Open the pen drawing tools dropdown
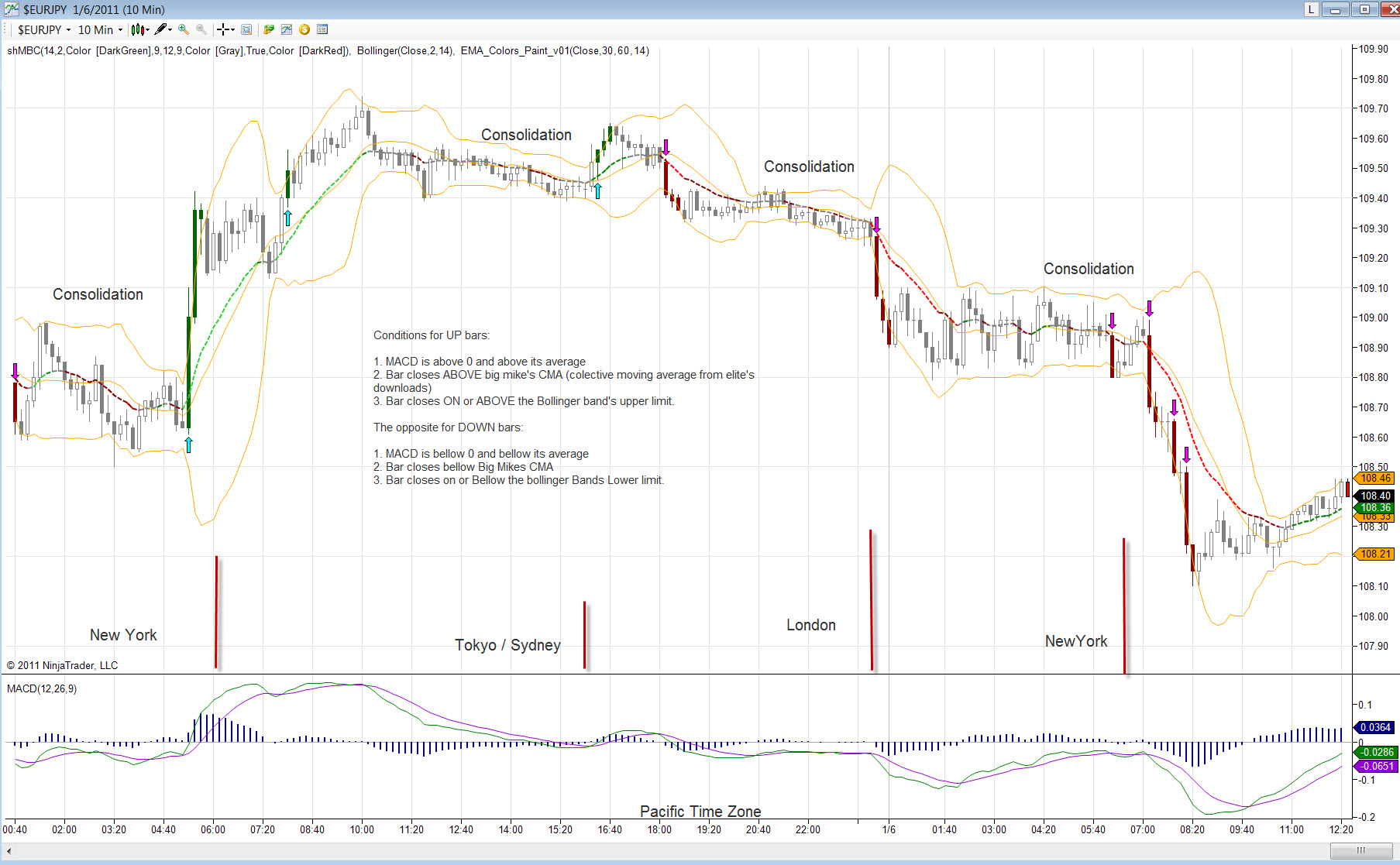This screenshot has height=865, width=1400. pyautogui.click(x=163, y=29)
